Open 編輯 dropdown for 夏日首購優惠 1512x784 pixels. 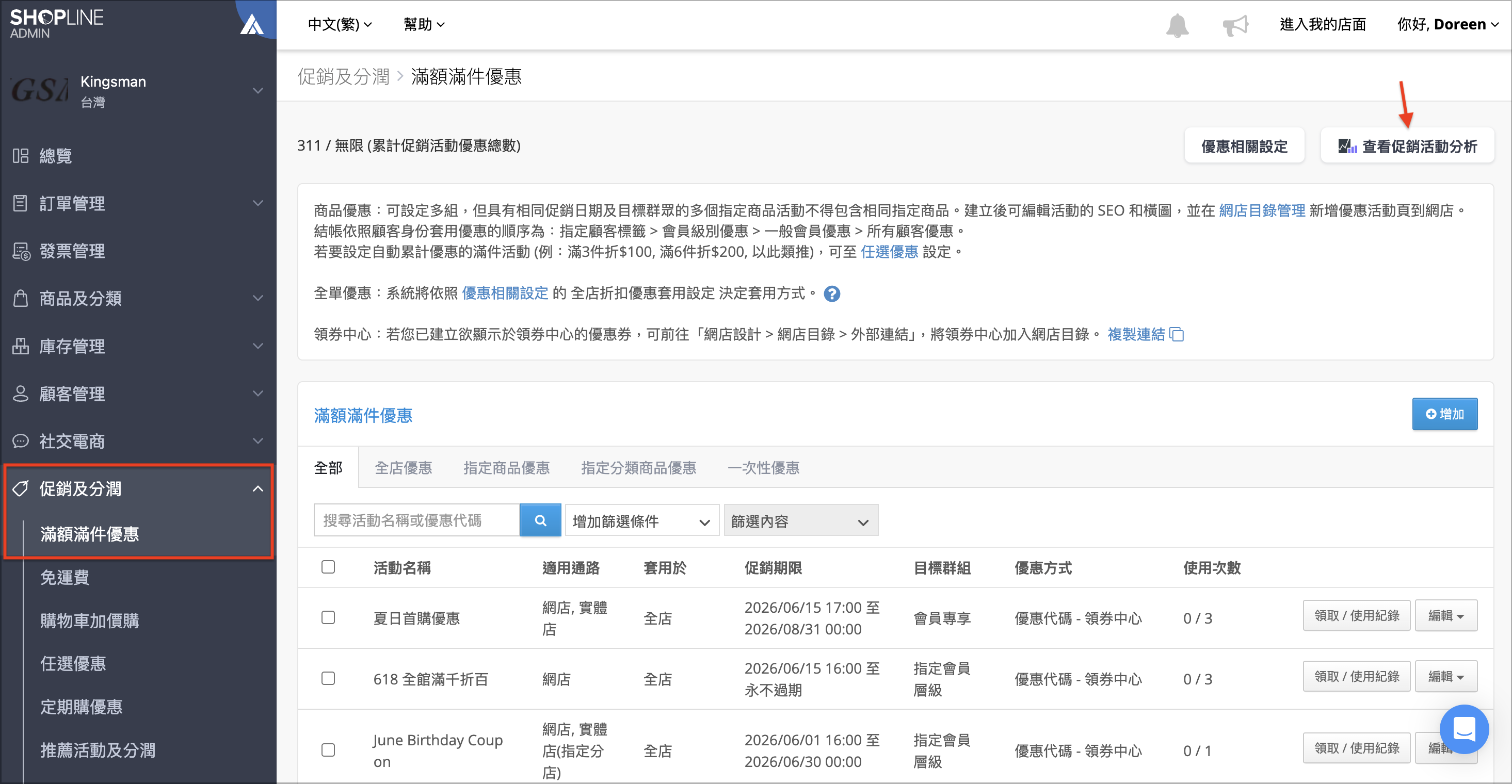click(1445, 615)
